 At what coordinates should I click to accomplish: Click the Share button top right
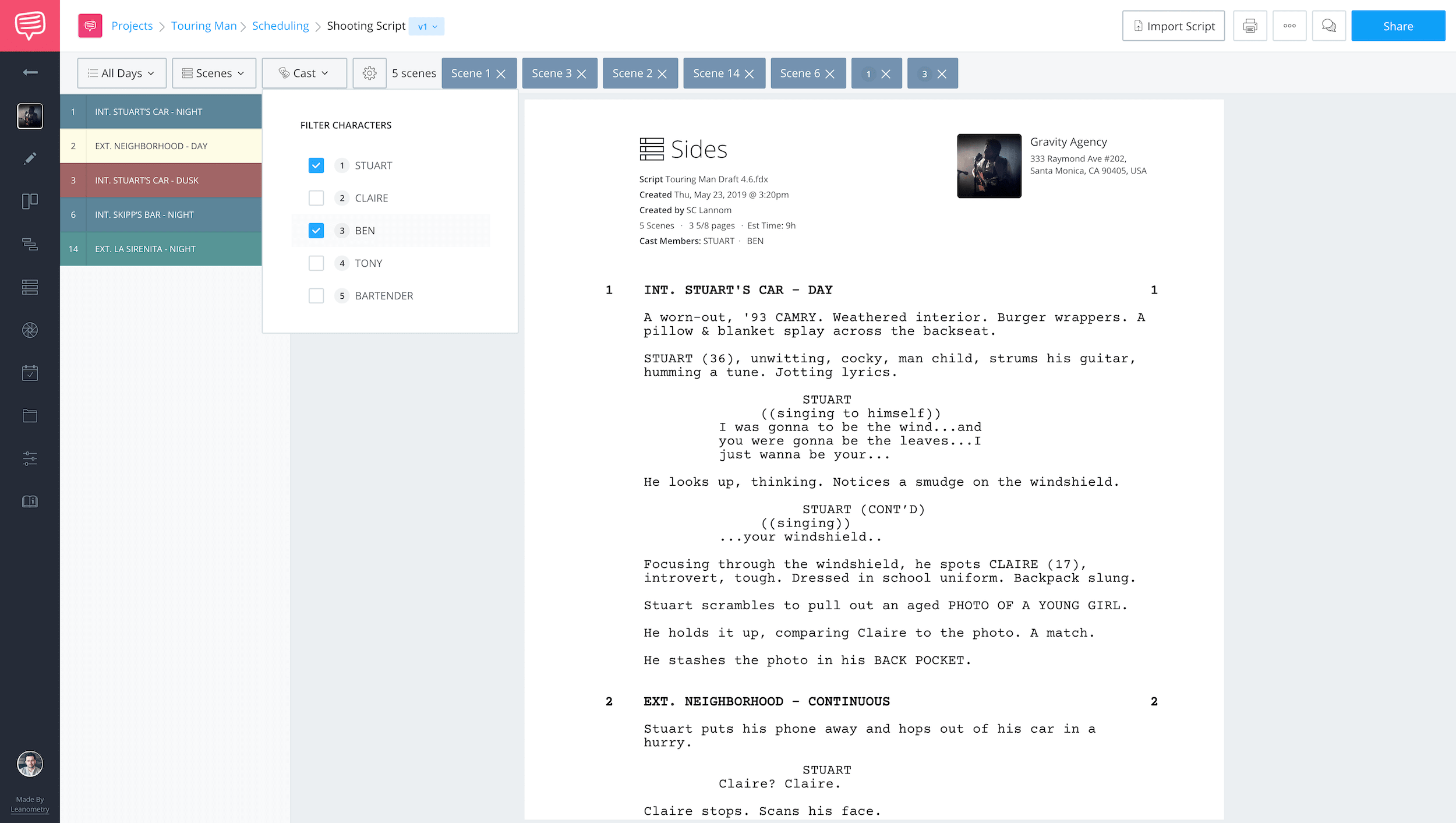click(1398, 25)
